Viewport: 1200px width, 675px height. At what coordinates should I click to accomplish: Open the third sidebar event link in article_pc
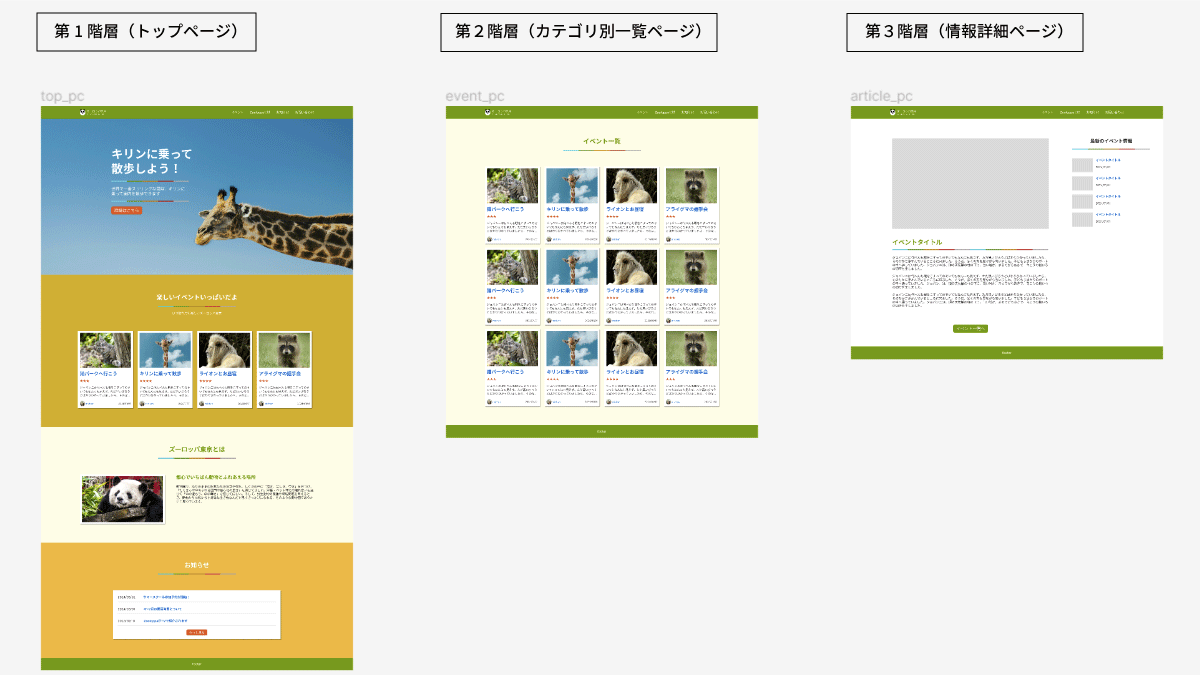(x=1108, y=196)
